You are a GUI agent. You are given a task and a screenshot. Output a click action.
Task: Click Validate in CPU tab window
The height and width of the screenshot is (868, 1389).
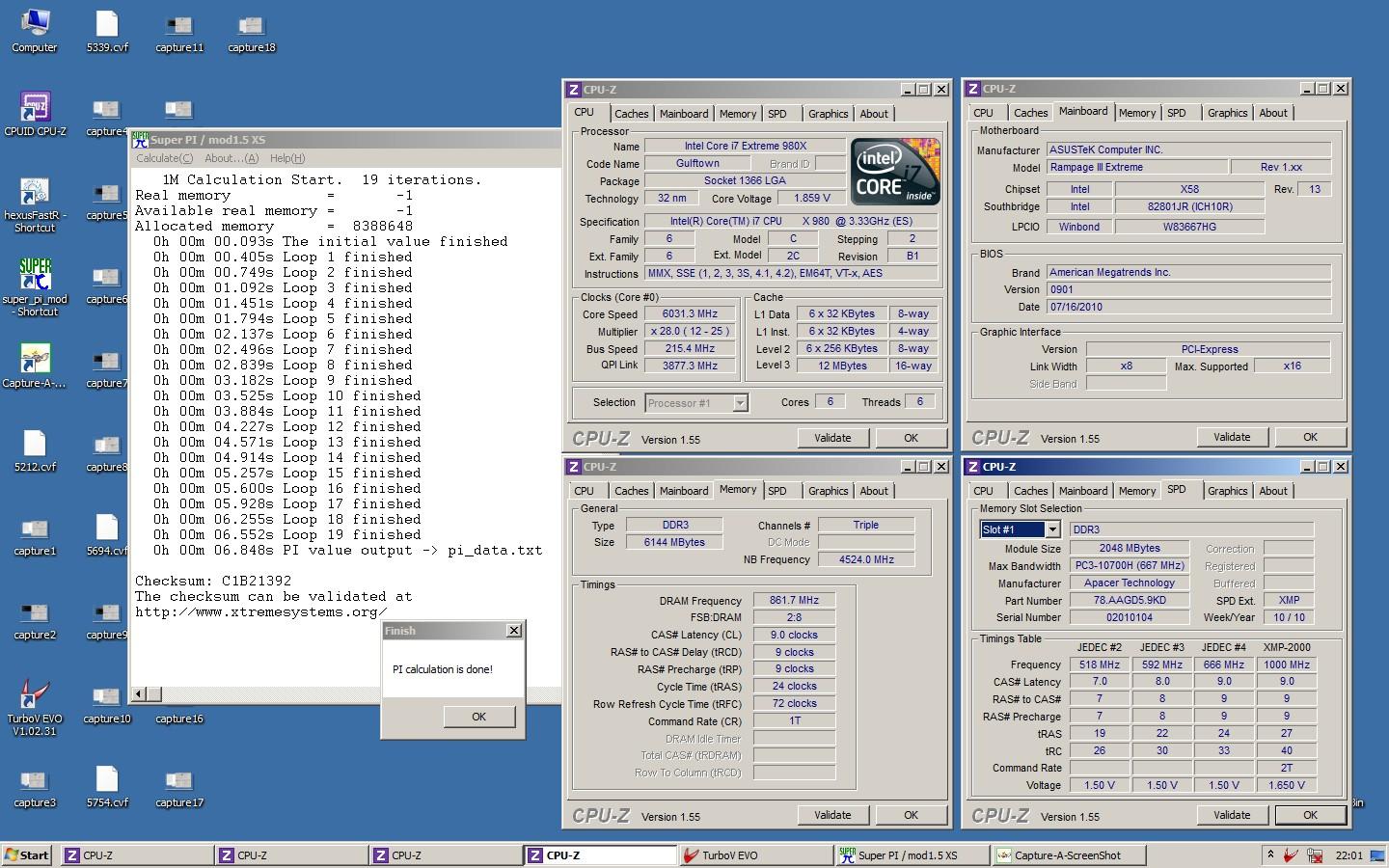832,438
